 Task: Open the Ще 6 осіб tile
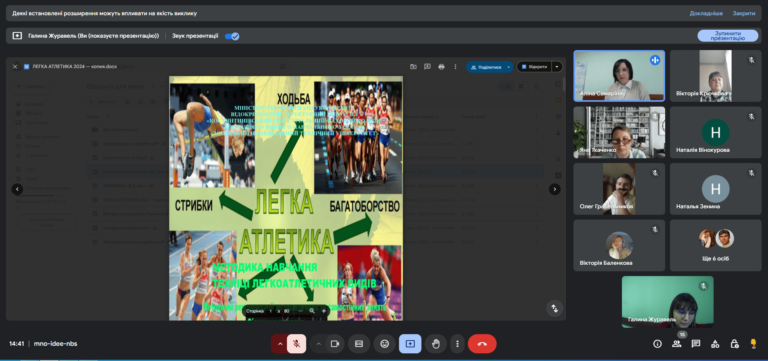715,245
